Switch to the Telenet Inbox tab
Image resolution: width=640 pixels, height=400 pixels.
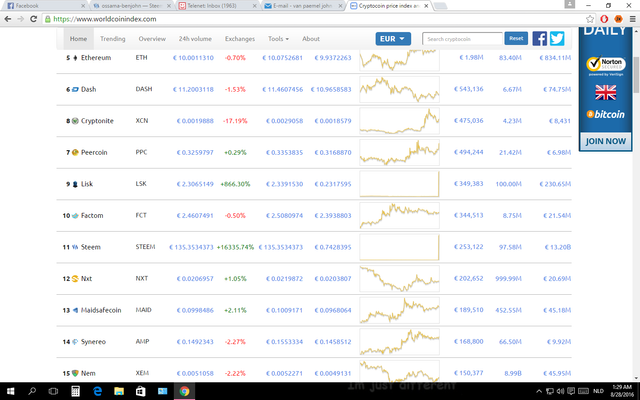(x=217, y=6)
